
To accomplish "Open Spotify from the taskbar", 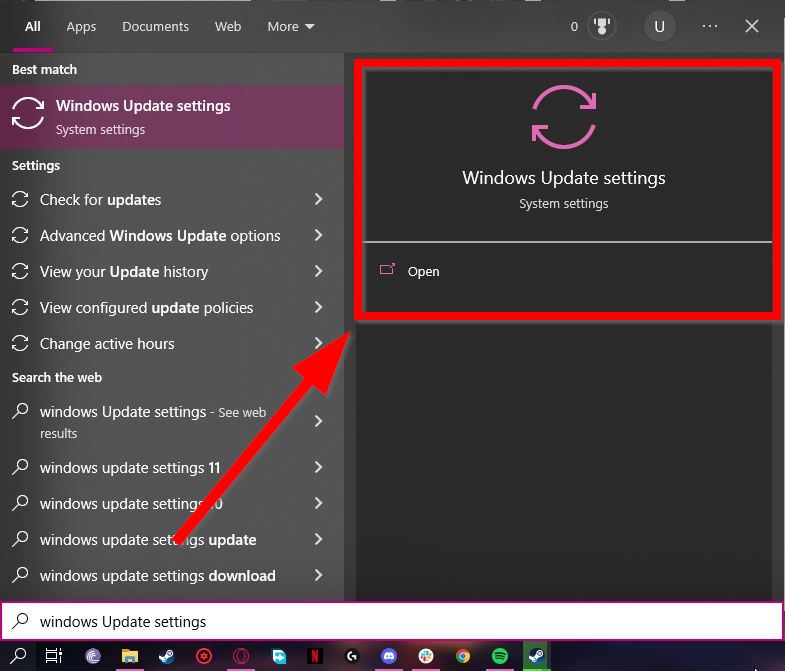I will point(500,655).
